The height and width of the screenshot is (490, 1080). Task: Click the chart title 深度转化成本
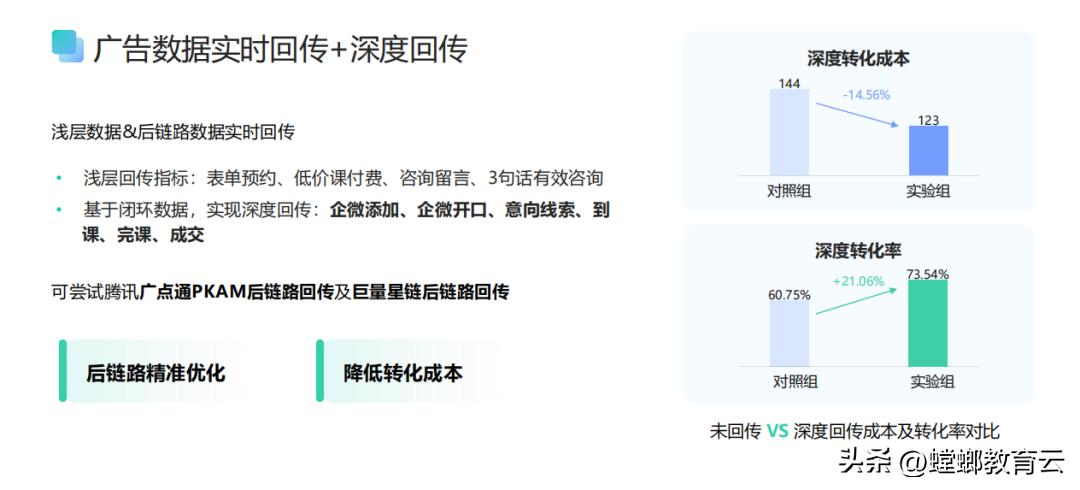[x=858, y=59]
